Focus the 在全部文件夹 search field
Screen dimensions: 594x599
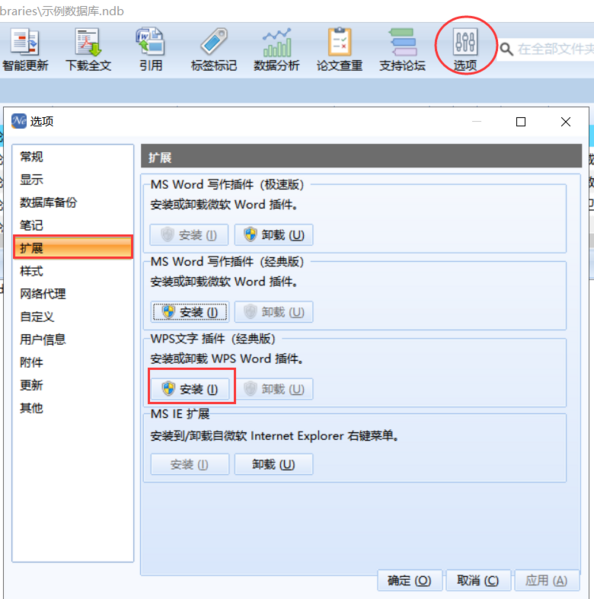tap(555, 49)
